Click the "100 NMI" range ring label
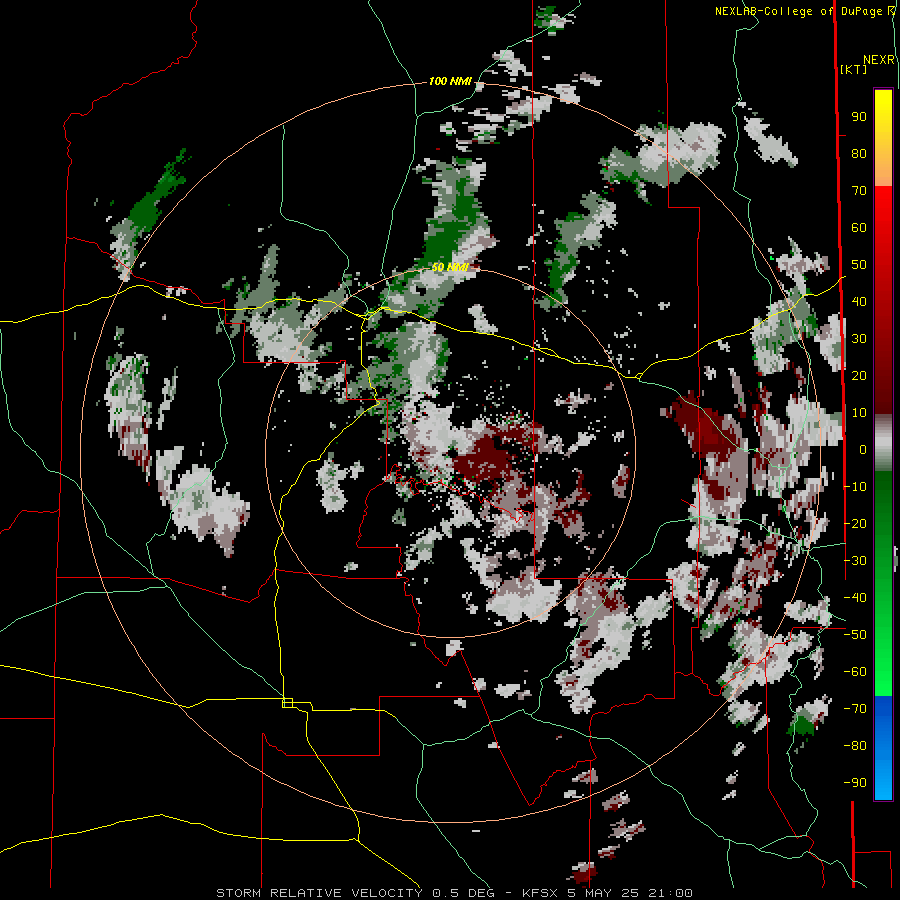The height and width of the screenshot is (900, 900). (450, 81)
